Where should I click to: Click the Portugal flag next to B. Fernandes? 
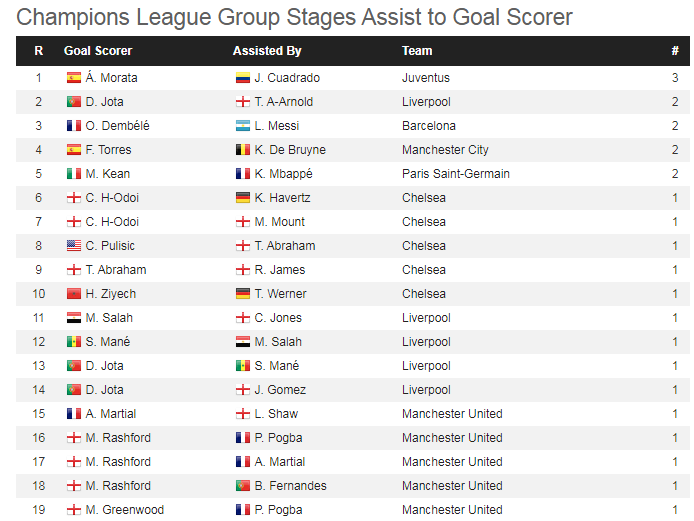243,486
